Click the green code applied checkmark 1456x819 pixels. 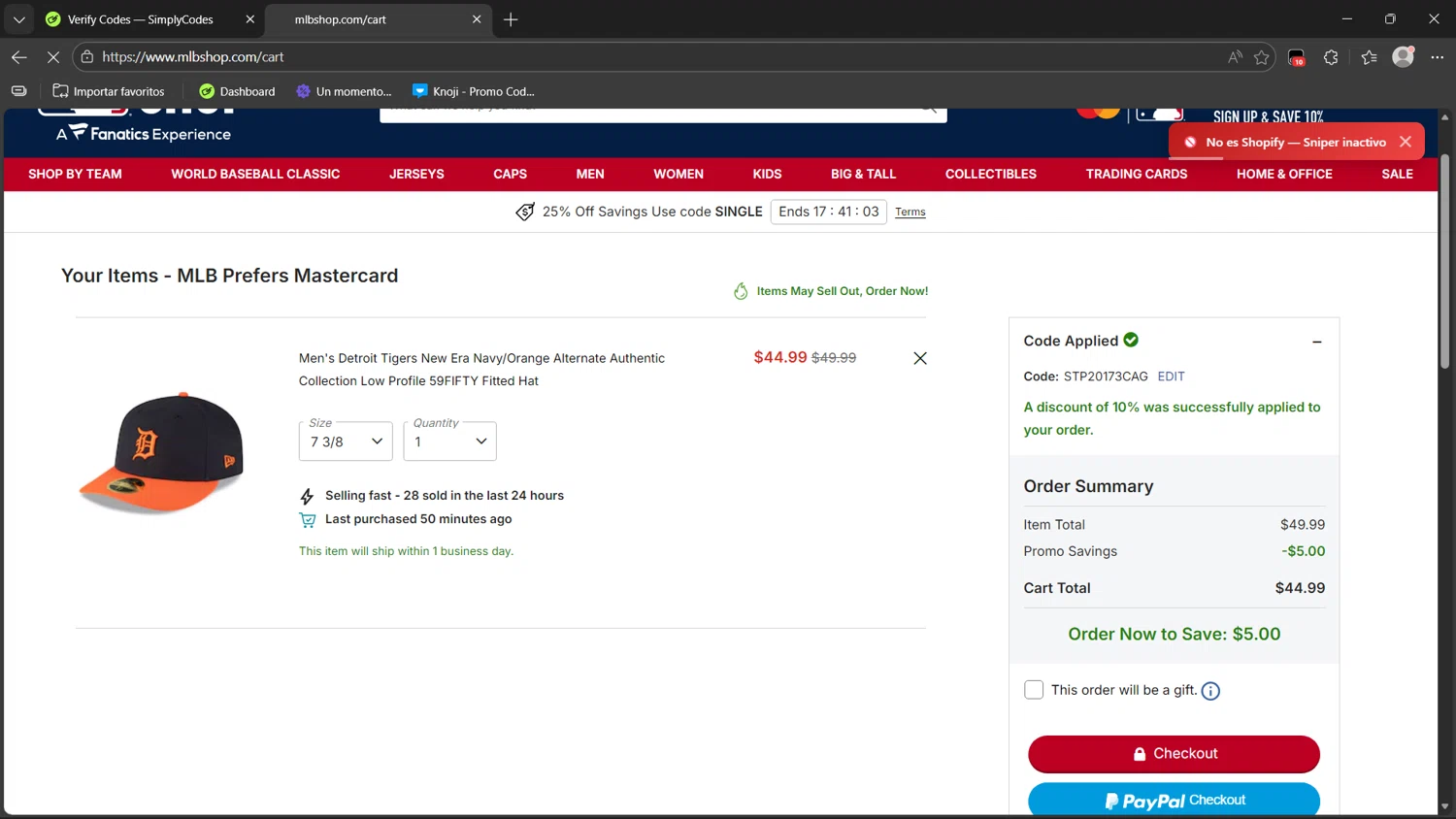point(1131,340)
